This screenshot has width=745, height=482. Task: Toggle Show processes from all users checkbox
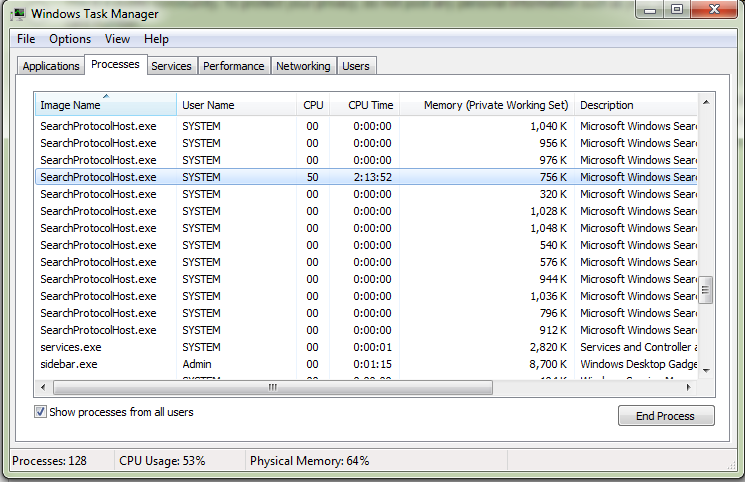click(40, 412)
